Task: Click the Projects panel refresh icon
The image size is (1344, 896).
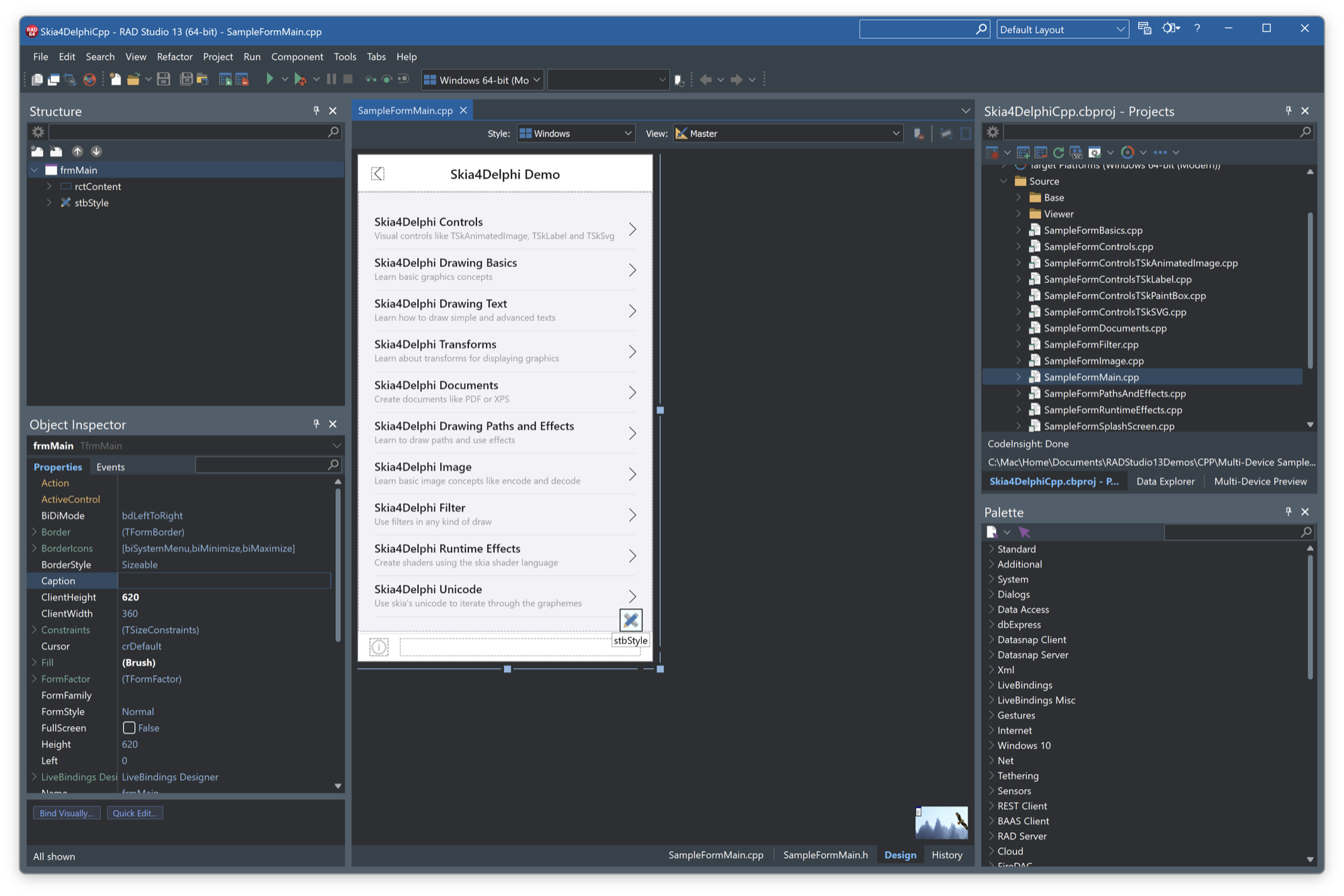Action: (x=1058, y=152)
